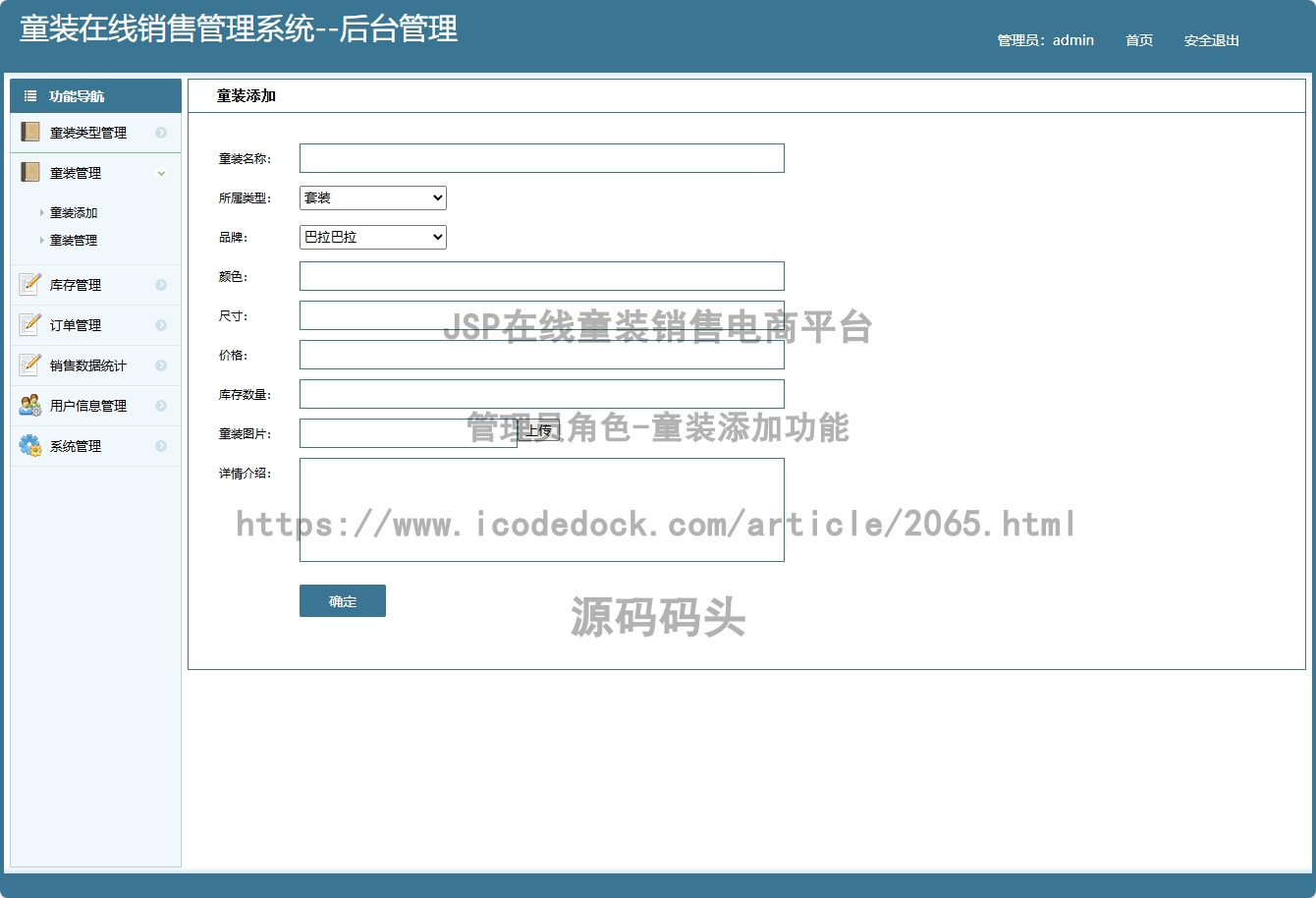1316x898 pixels.
Task: Focus the 童装图片 path field
Action: pos(409,433)
